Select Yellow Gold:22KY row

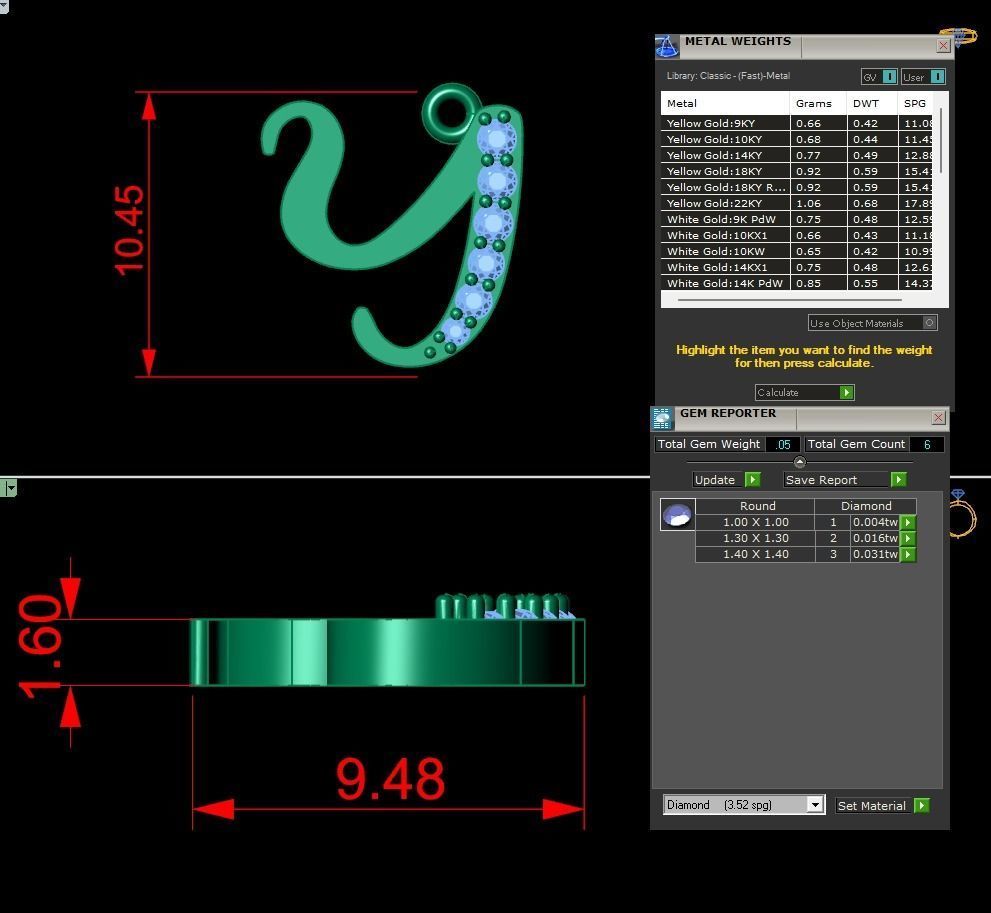796,203
